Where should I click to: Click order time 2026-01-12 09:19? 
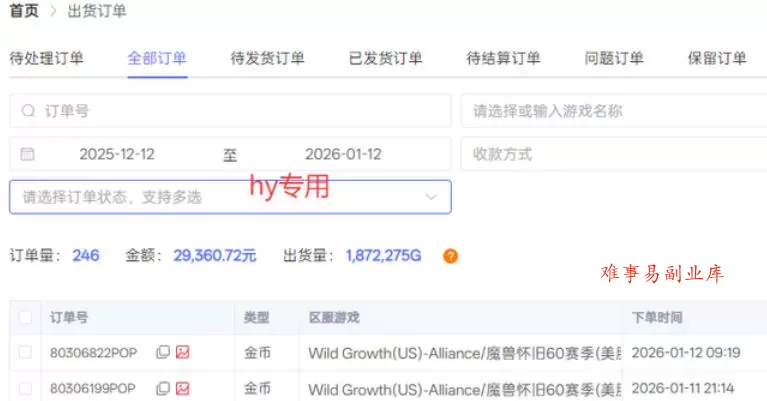pyautogui.click(x=686, y=353)
